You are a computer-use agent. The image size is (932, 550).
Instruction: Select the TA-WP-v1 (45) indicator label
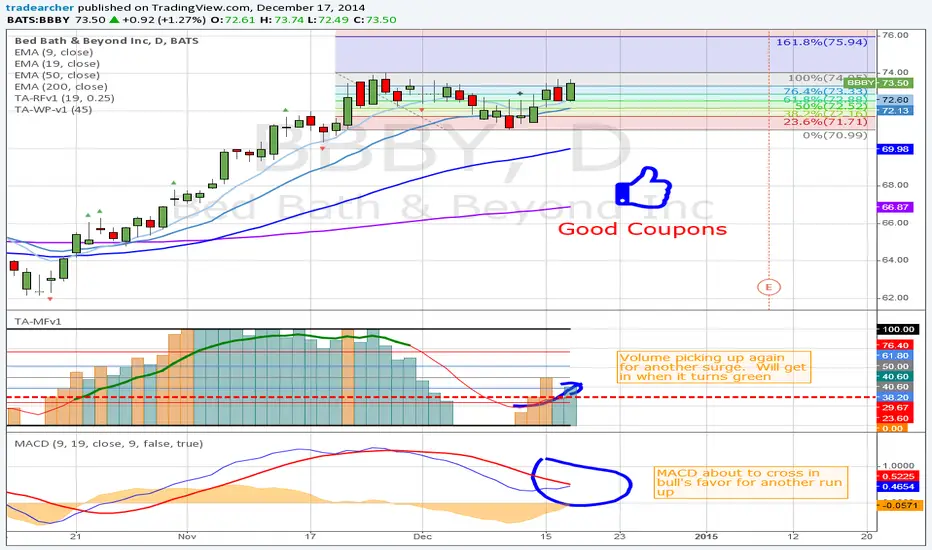click(53, 109)
